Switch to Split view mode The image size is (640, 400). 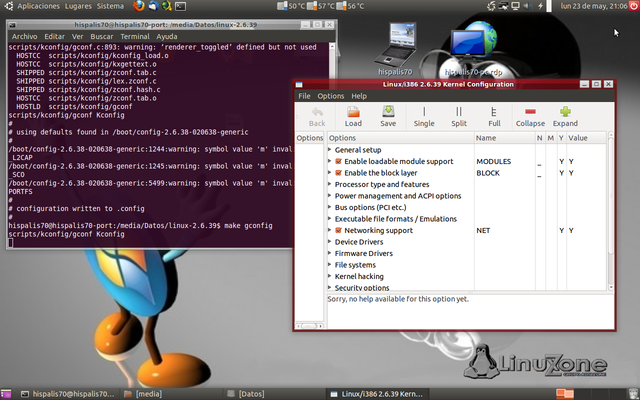[x=459, y=117]
